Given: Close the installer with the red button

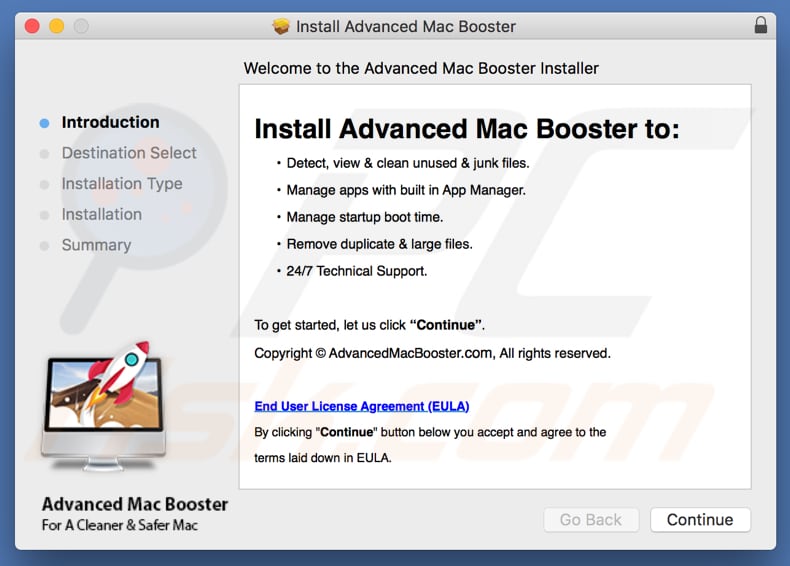Looking at the screenshot, I should point(32,26).
